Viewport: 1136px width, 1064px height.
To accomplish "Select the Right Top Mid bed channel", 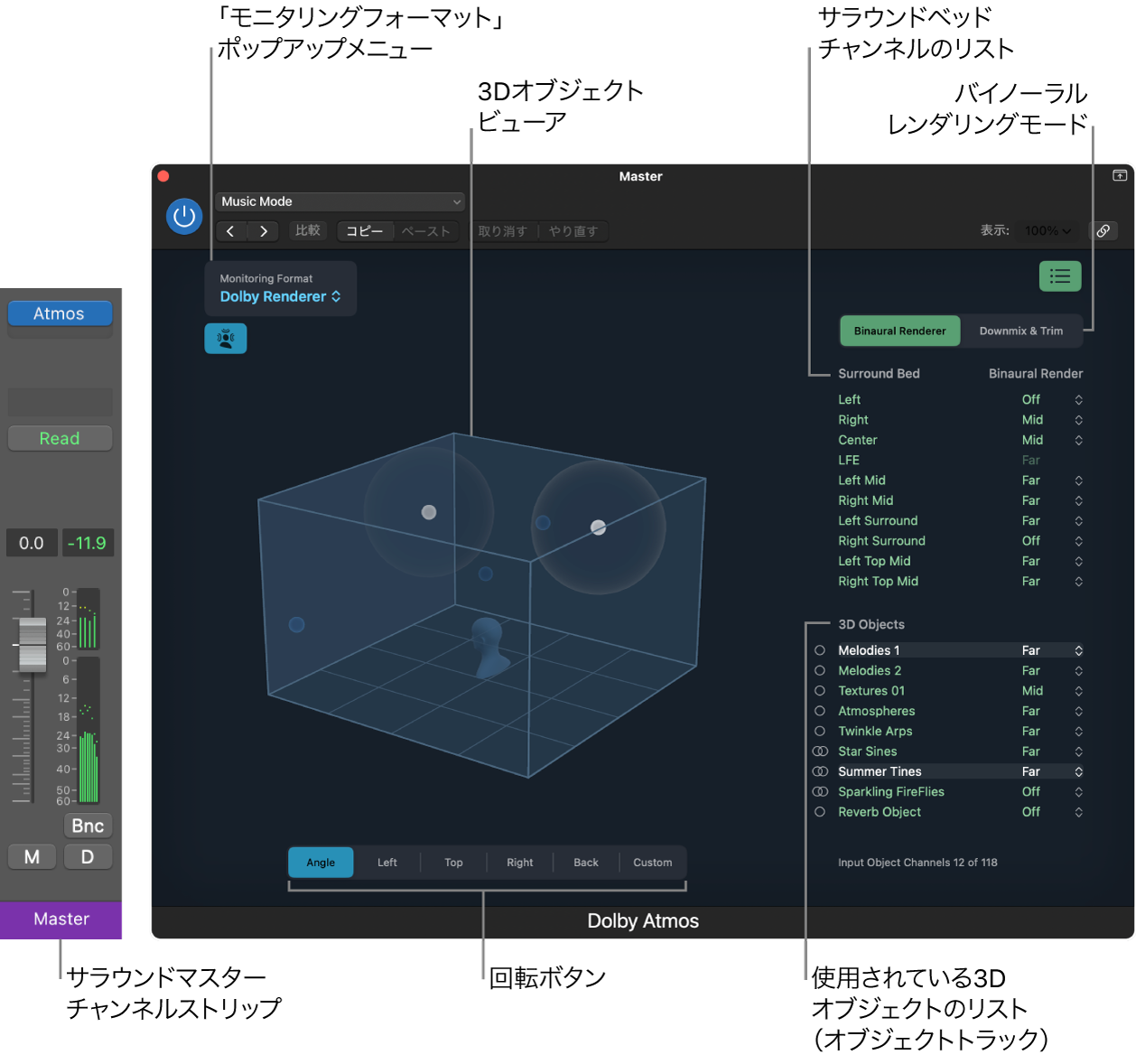I will click(960, 582).
